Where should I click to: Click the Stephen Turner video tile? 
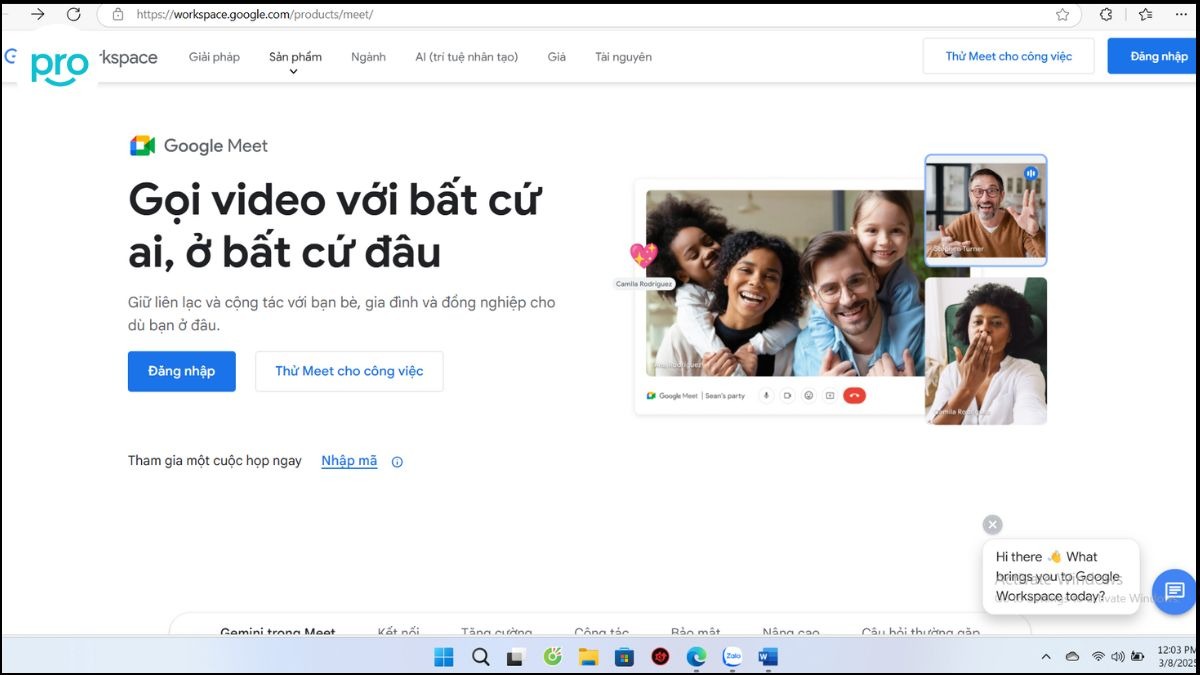pyautogui.click(x=986, y=210)
